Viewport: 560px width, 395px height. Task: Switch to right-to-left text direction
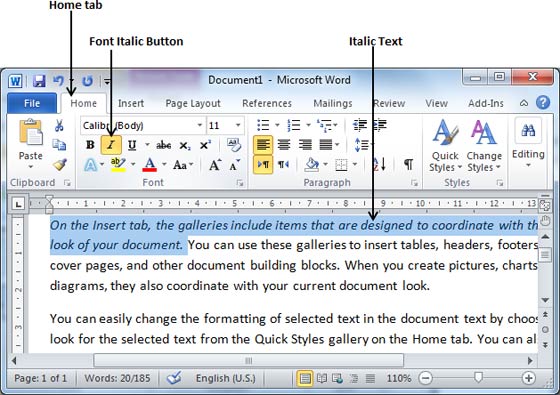click(284, 165)
